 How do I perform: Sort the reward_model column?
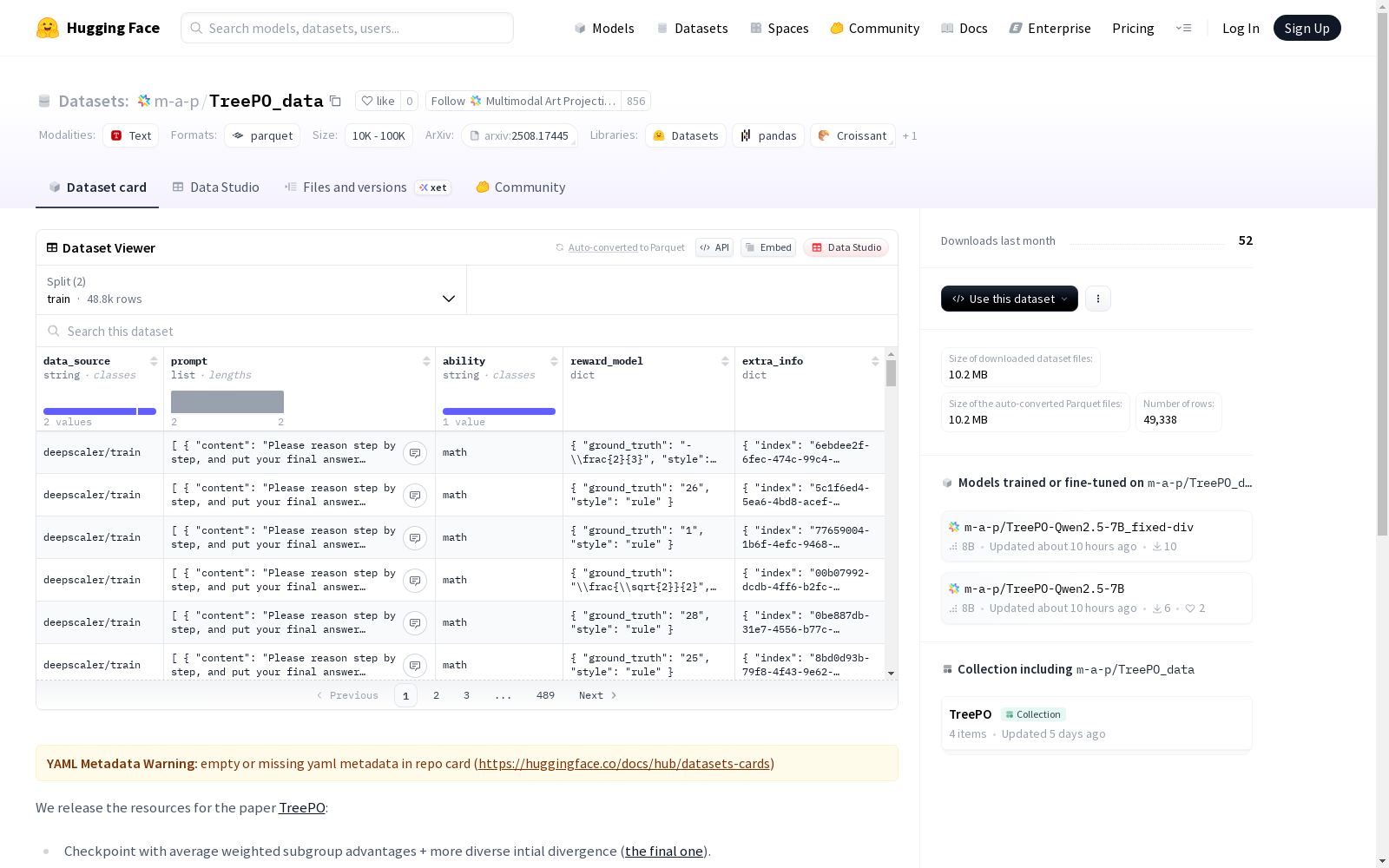[725, 361]
